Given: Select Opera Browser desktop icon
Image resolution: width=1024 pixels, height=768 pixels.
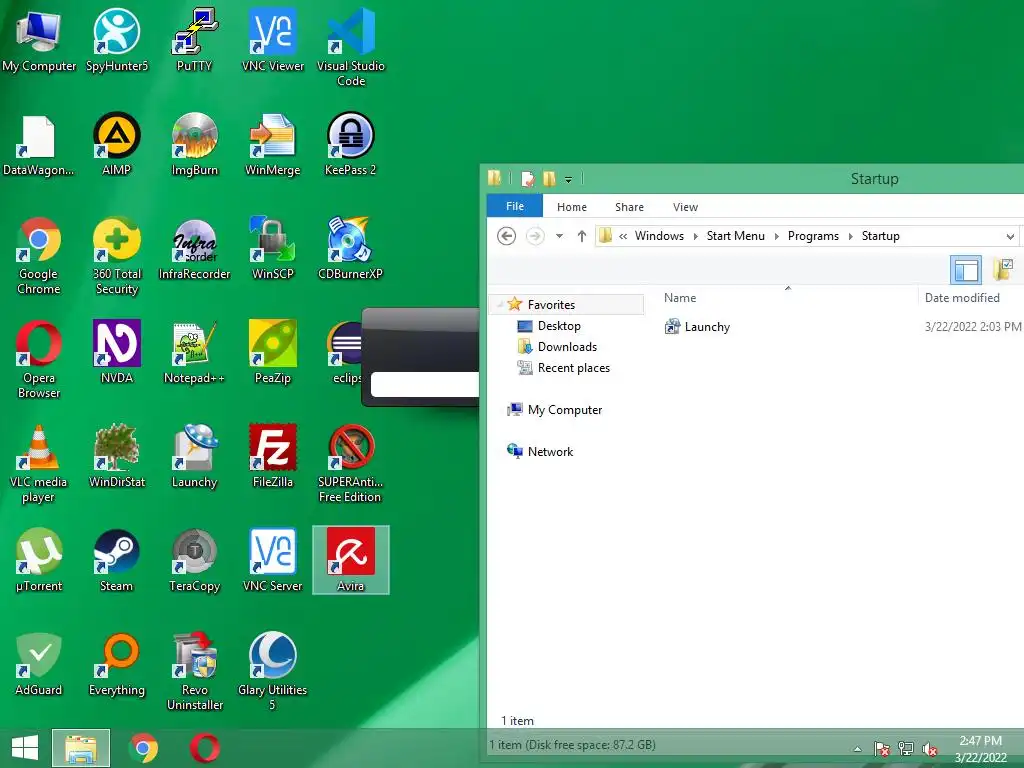Looking at the screenshot, I should [39, 359].
